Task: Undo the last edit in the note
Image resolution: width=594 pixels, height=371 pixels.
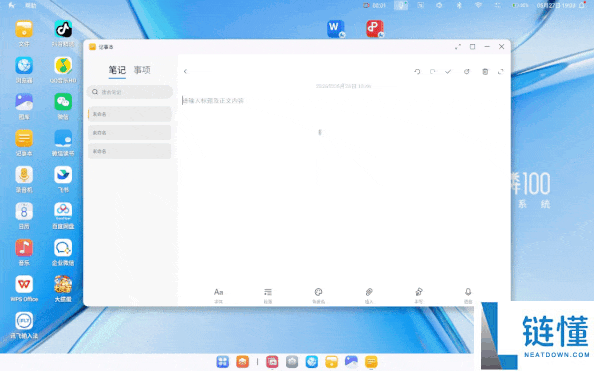Action: tap(417, 71)
